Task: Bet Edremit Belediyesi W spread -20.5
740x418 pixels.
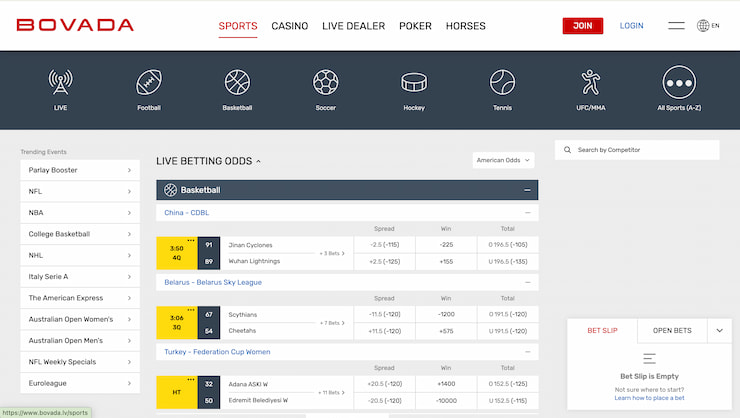Action: click(384, 401)
